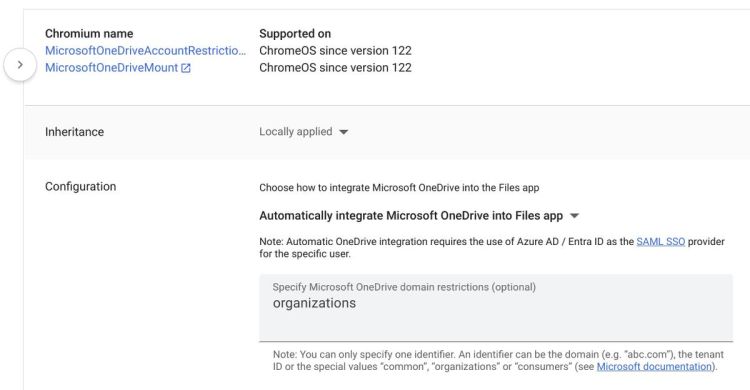Click note starting with "Note: Automatic OneDrive integration"
The height and width of the screenshot is (390, 750).
point(492,248)
